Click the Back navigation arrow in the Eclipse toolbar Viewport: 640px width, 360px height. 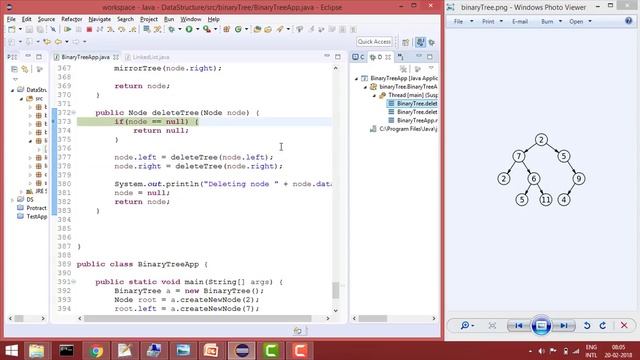coord(58,42)
